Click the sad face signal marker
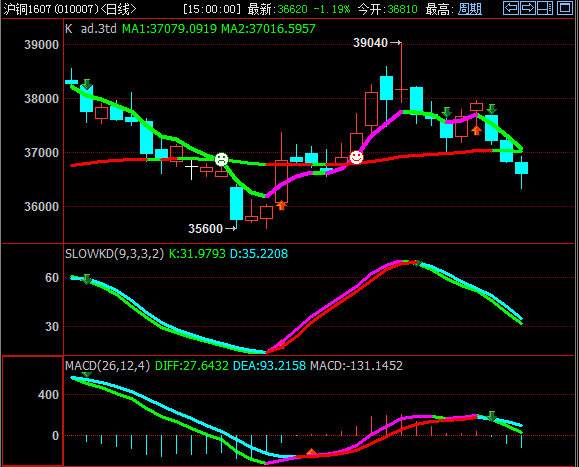The height and width of the screenshot is (467, 579). point(222,159)
